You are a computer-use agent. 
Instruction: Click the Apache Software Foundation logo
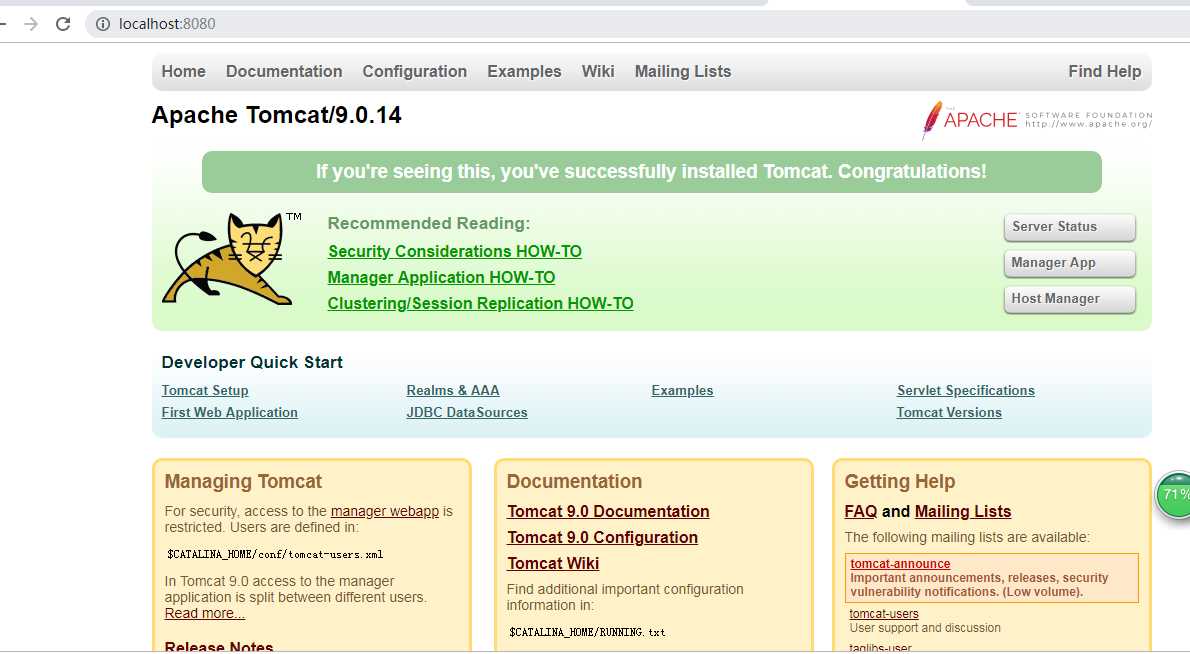(x=1037, y=121)
